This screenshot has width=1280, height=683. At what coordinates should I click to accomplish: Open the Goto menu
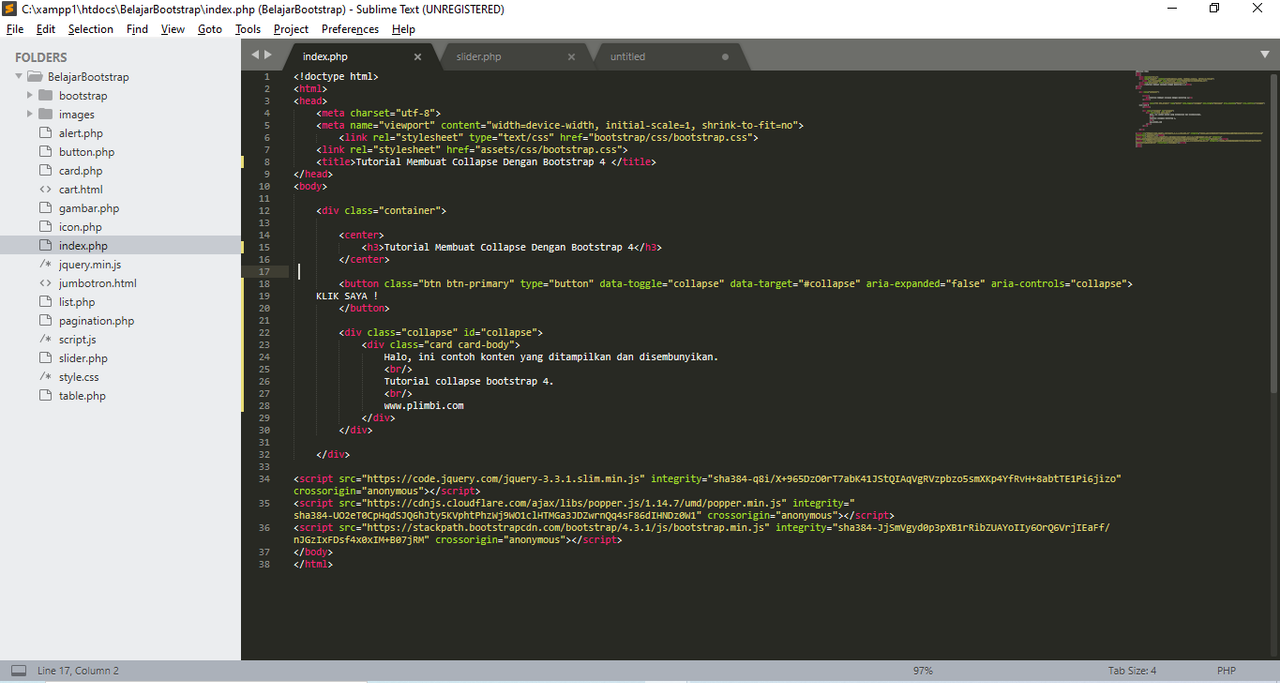point(210,29)
